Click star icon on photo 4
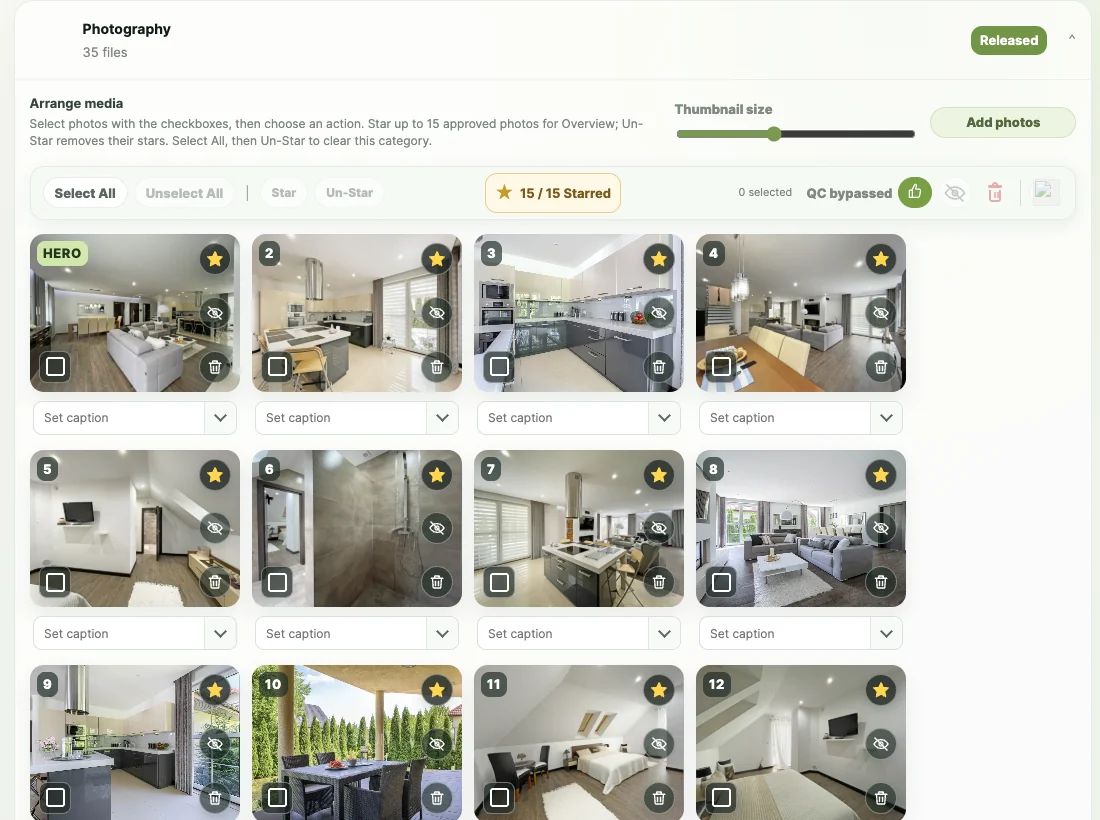Screen dimensions: 1100x820 point(880,259)
